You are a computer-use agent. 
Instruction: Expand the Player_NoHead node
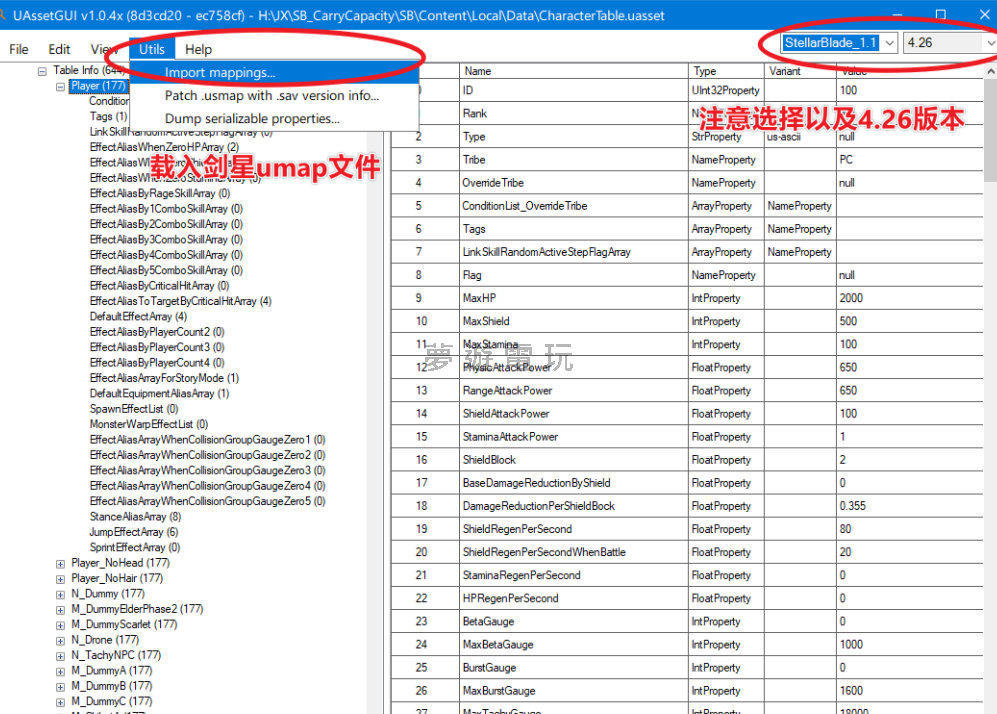pyautogui.click(x=61, y=564)
